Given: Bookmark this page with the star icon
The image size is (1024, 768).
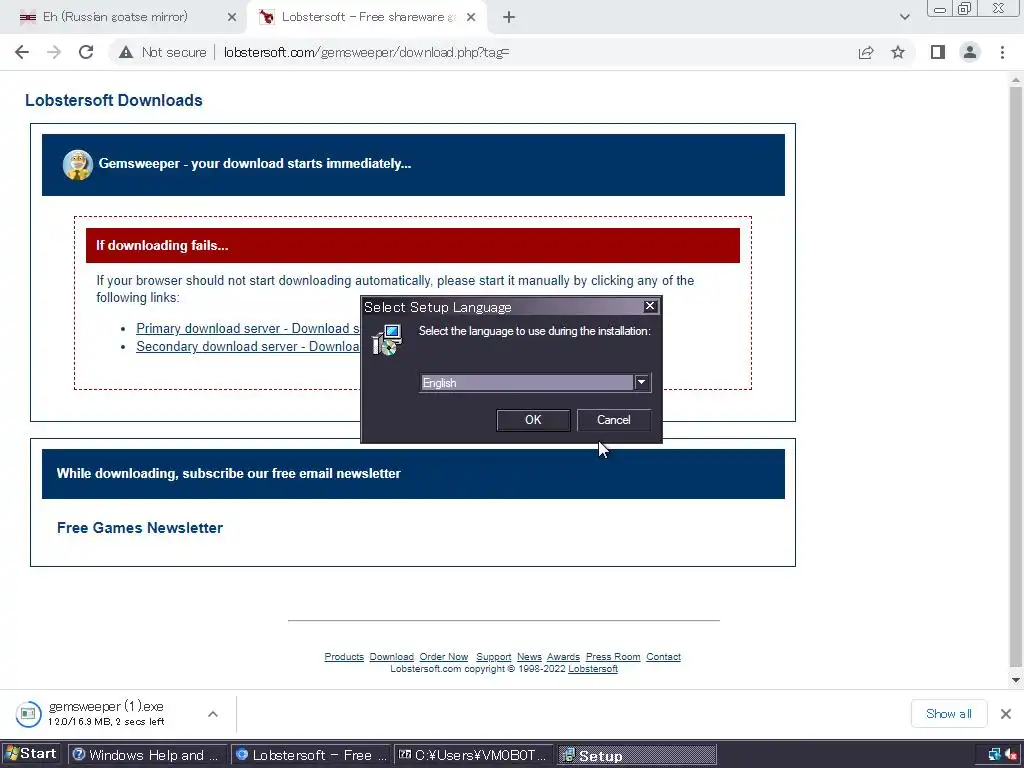Looking at the screenshot, I should coord(898,52).
